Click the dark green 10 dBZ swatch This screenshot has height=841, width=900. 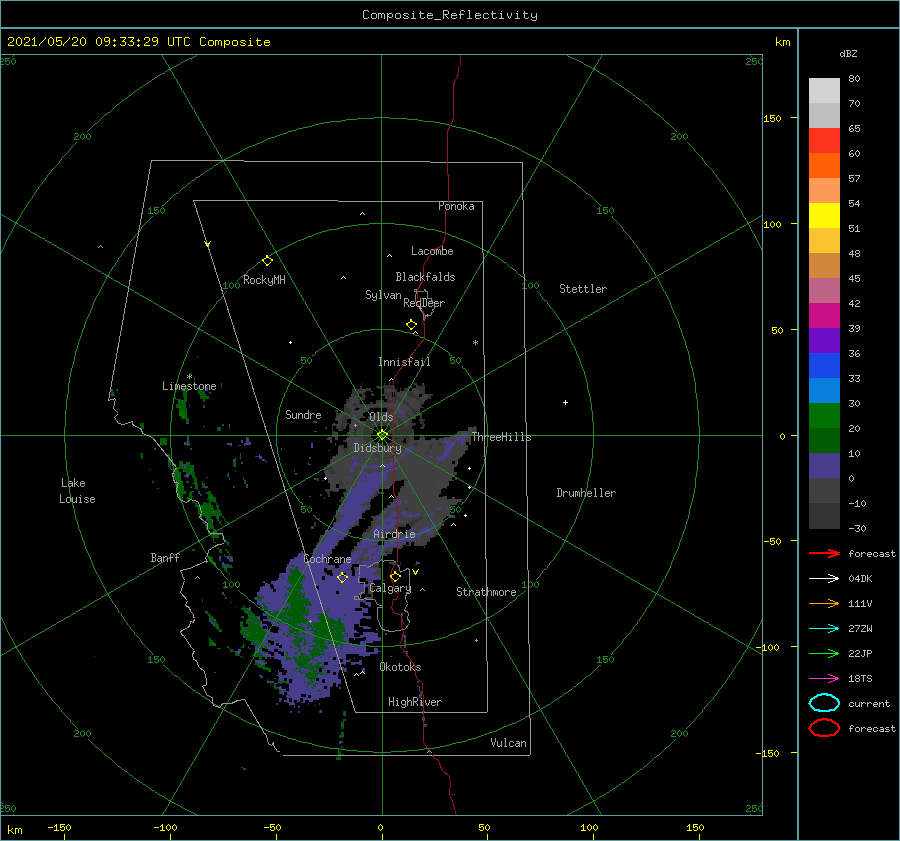[824, 441]
